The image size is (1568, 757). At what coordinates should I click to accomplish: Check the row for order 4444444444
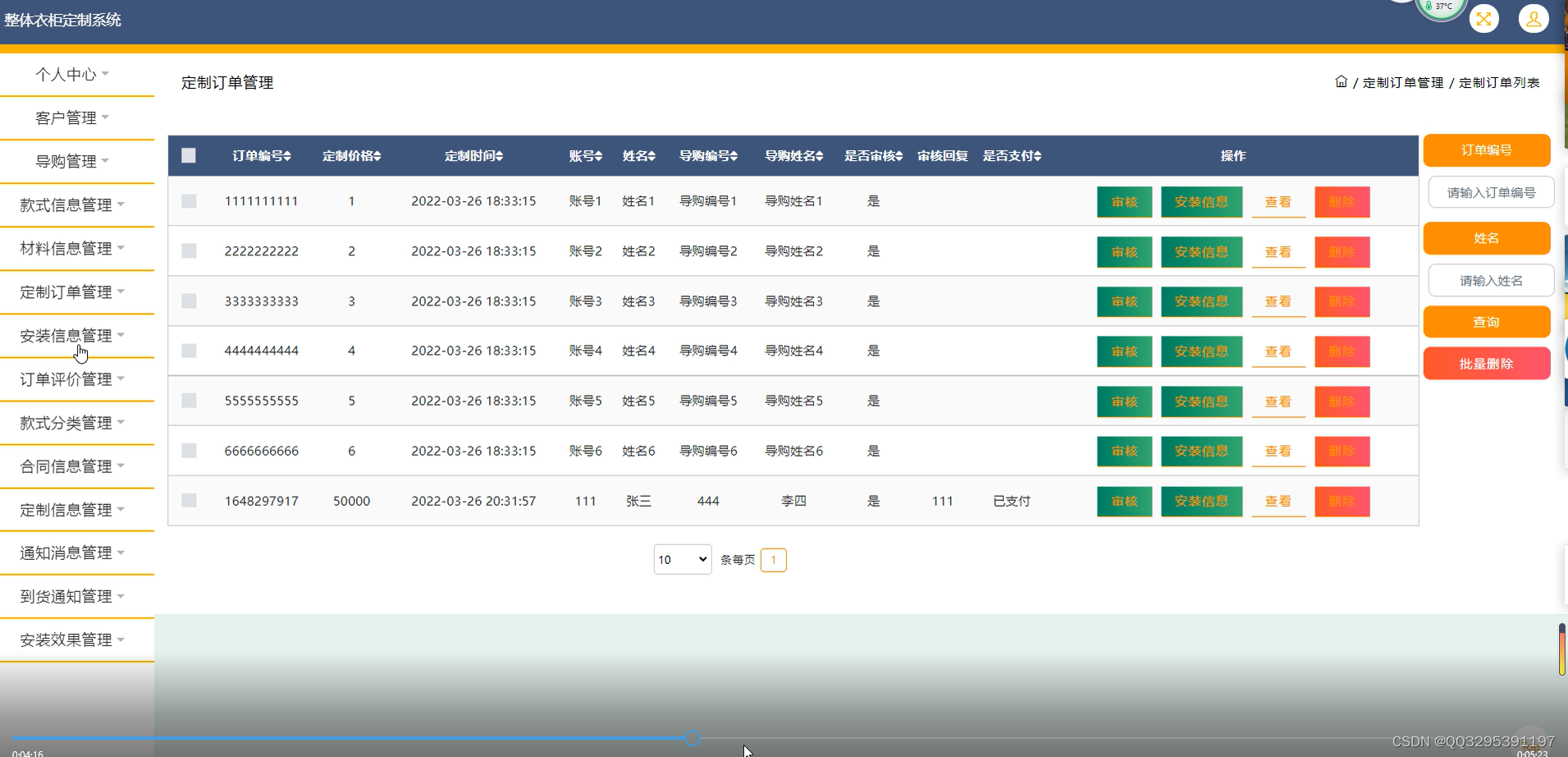pyautogui.click(x=189, y=351)
